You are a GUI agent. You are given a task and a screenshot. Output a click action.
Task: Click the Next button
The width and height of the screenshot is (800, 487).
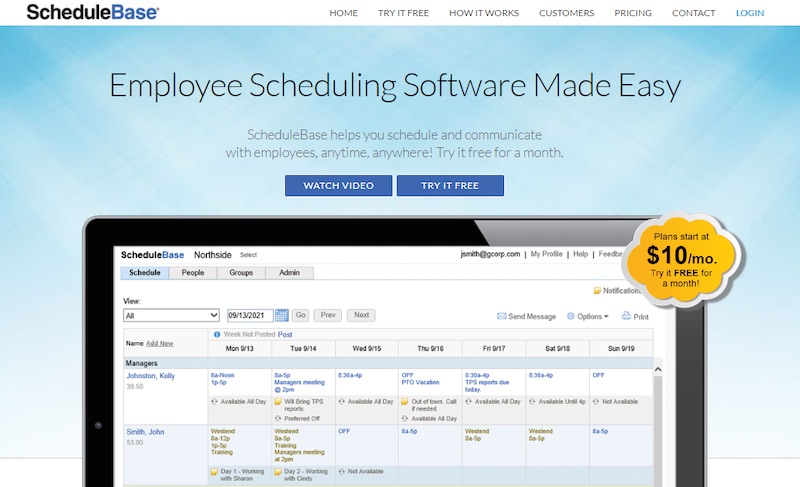[361, 315]
